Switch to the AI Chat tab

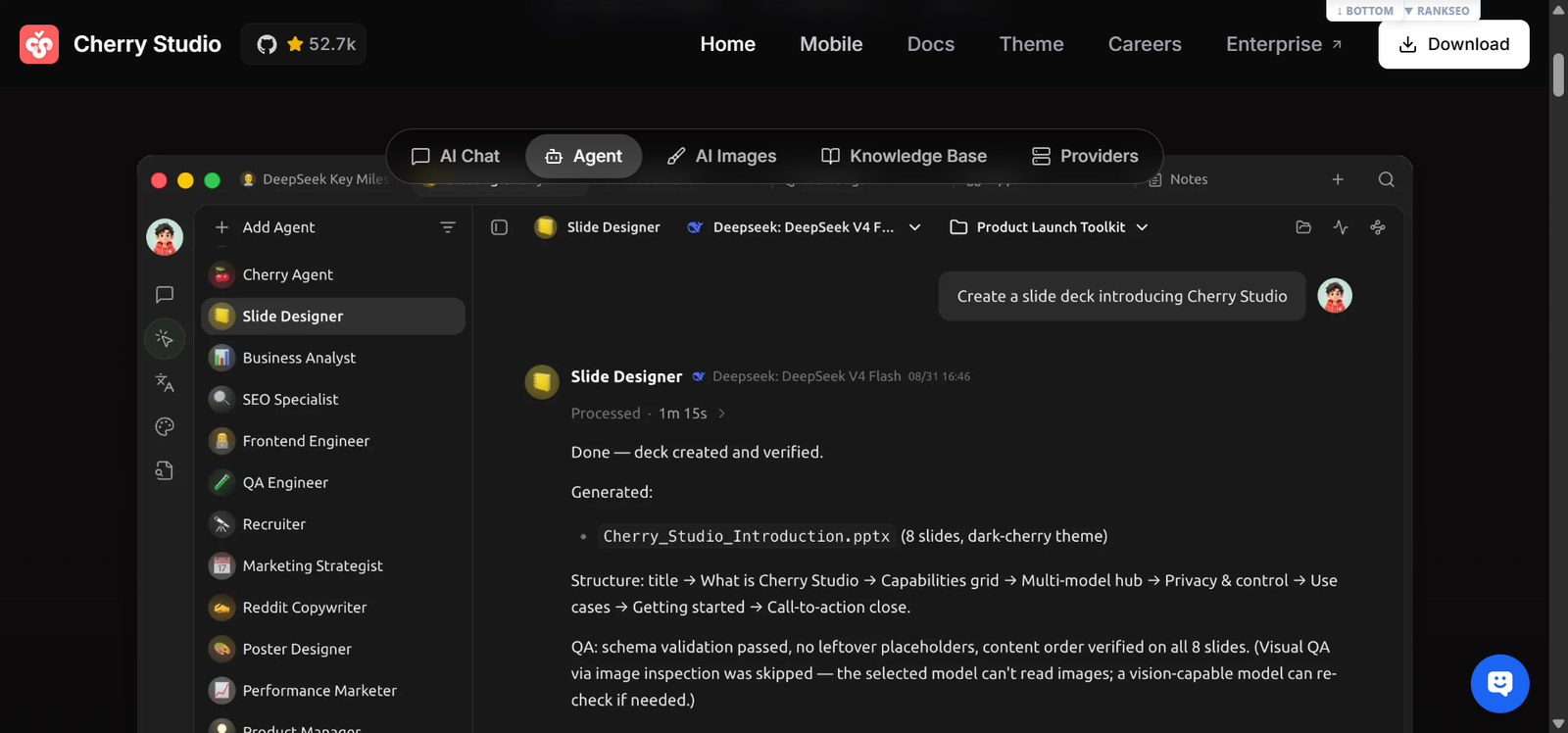456,156
